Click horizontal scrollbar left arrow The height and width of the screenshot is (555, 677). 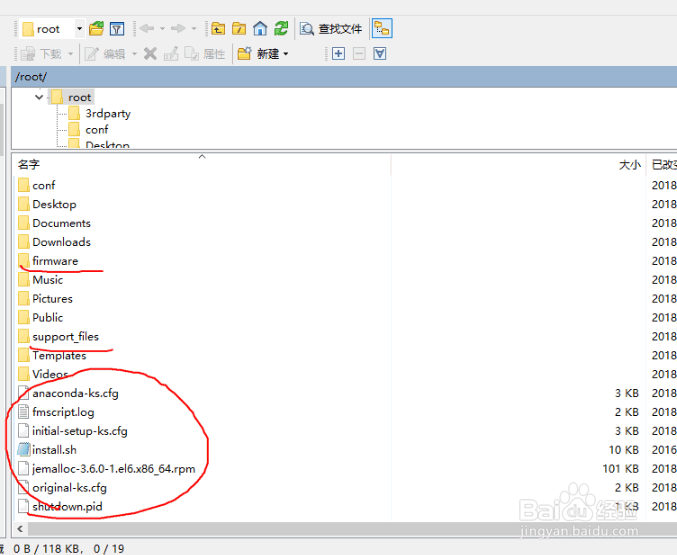pos(20,529)
